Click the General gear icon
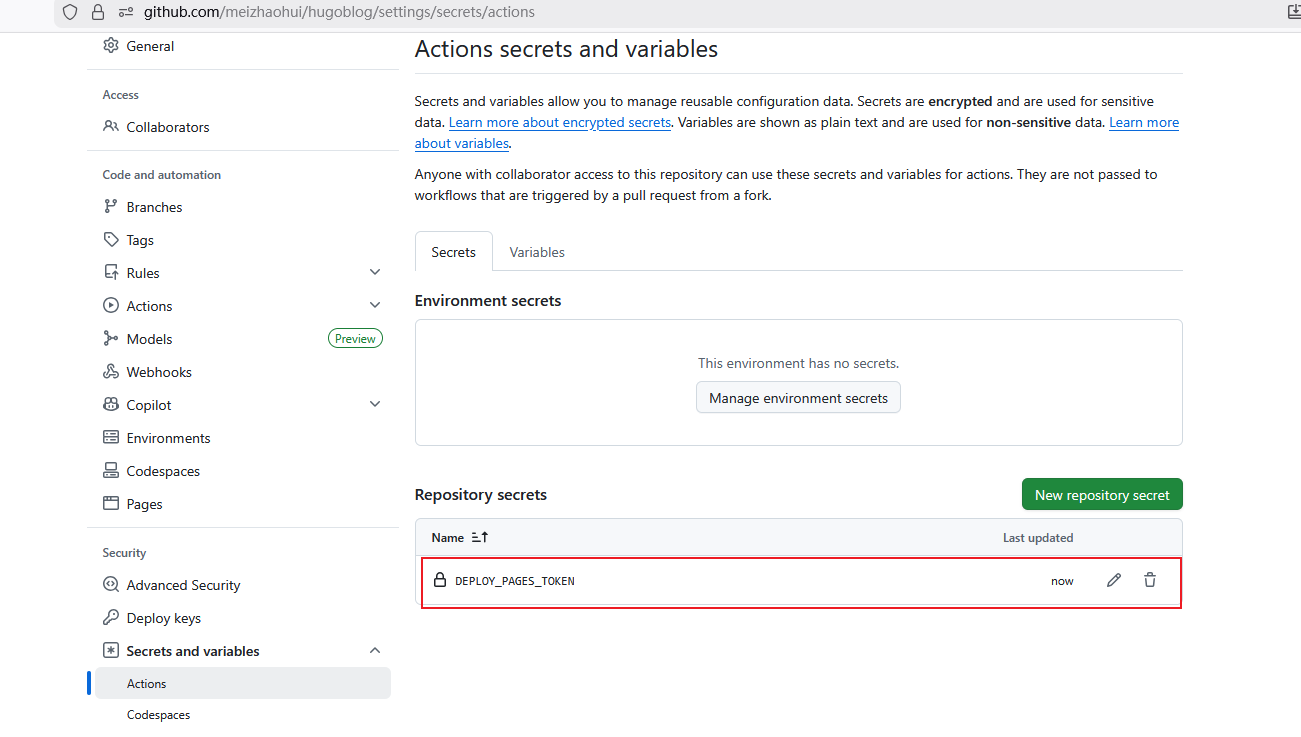Screen dimensions: 1301x737 (111, 46)
